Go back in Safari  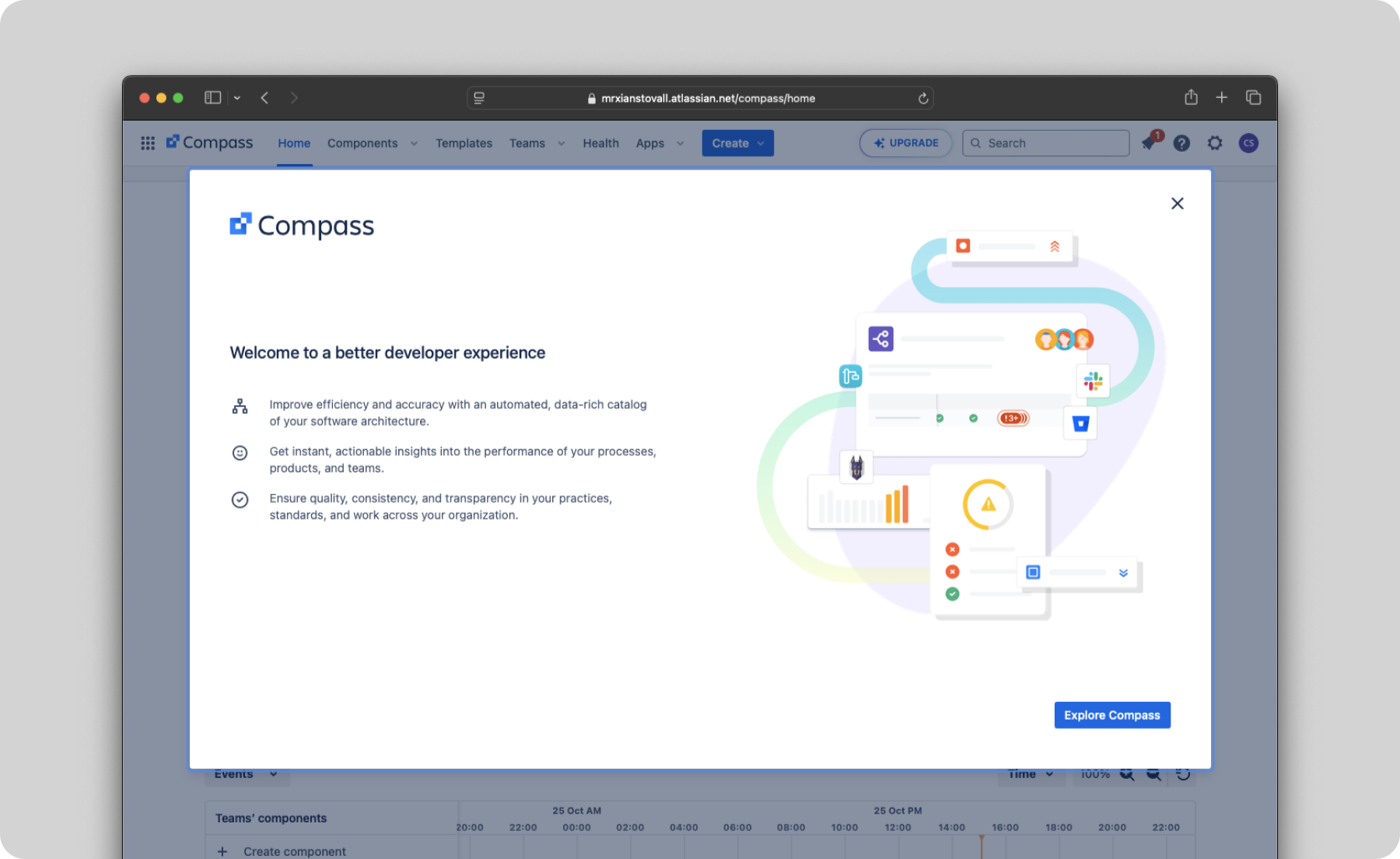(x=264, y=98)
